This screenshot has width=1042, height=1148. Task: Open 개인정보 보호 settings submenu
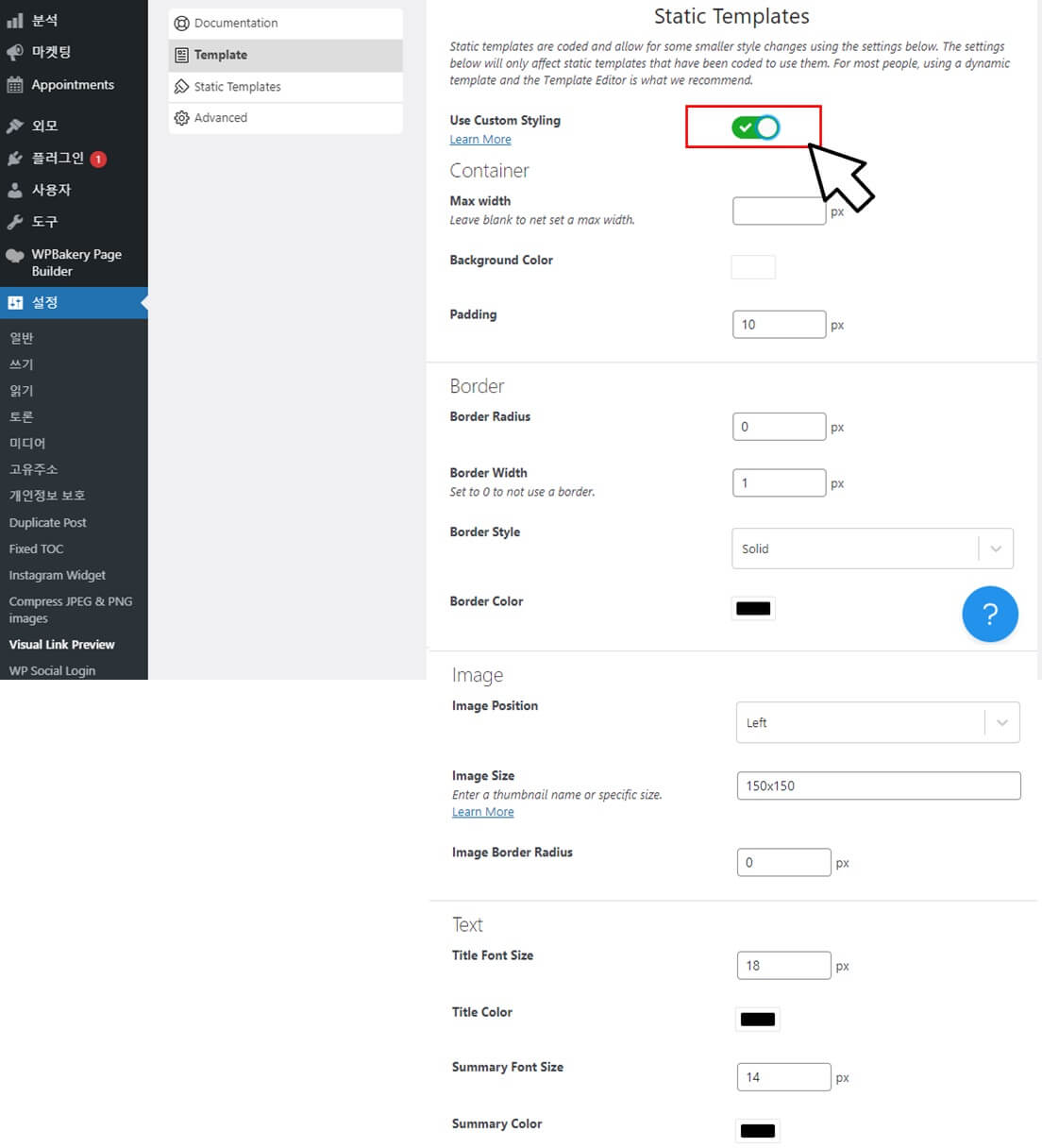click(47, 496)
